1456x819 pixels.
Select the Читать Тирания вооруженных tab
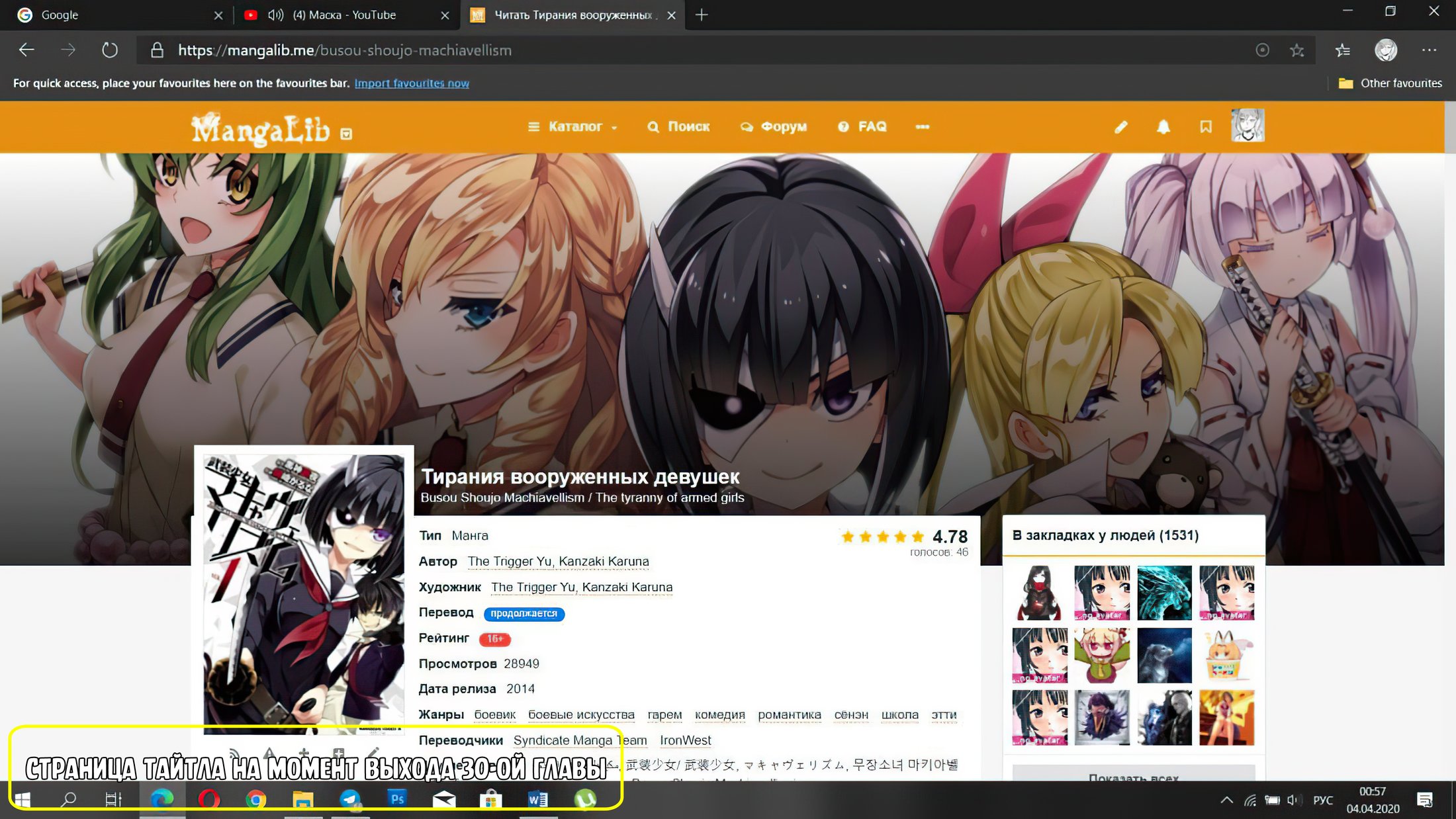pos(573,15)
